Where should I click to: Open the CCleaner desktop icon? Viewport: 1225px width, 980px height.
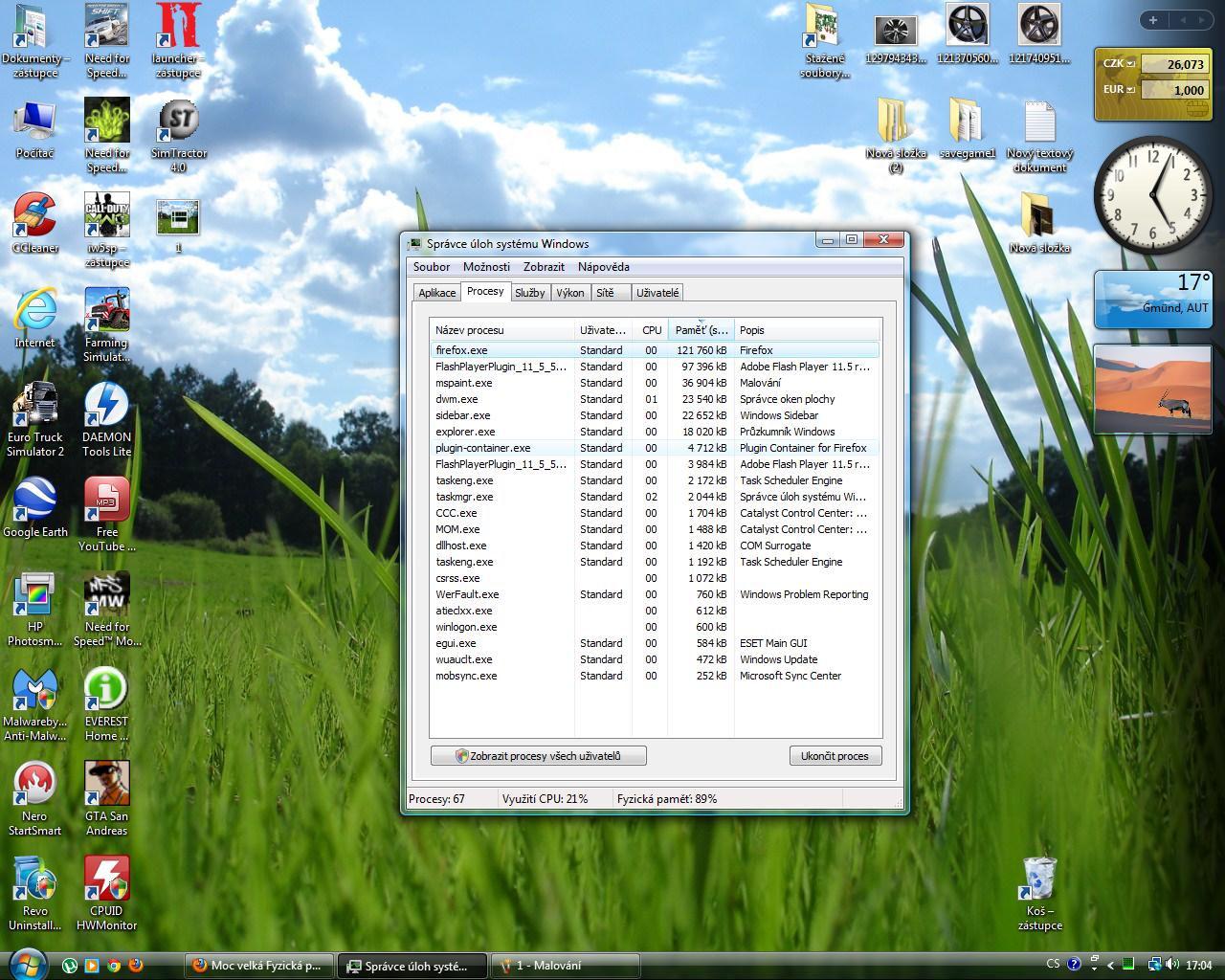coord(35,216)
